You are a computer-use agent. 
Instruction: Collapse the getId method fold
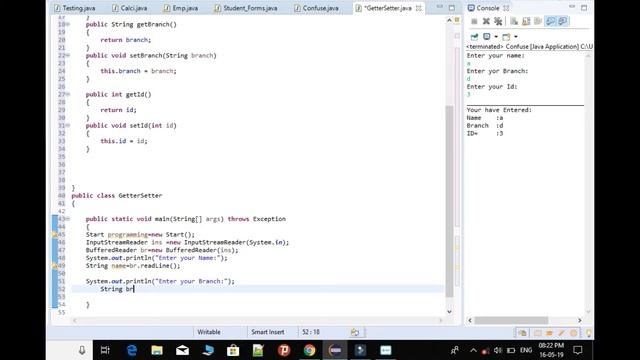[x=68, y=94]
